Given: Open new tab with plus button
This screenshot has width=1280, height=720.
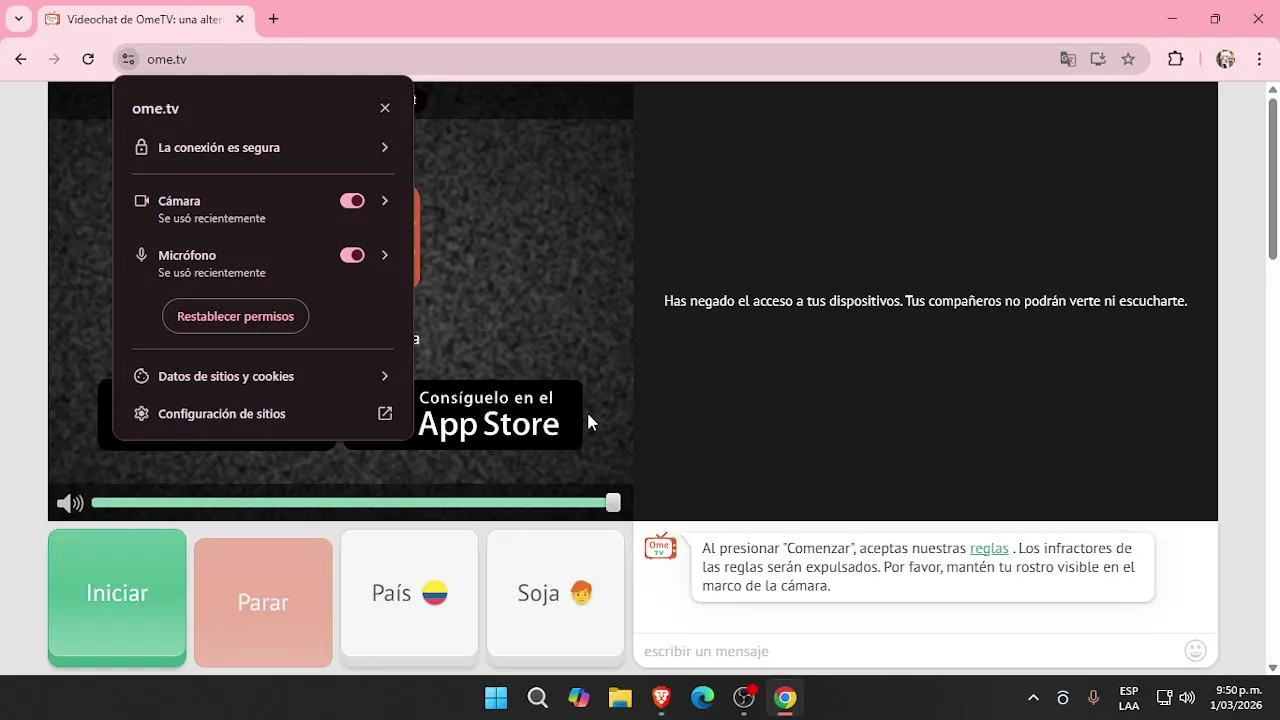Looking at the screenshot, I should [273, 19].
